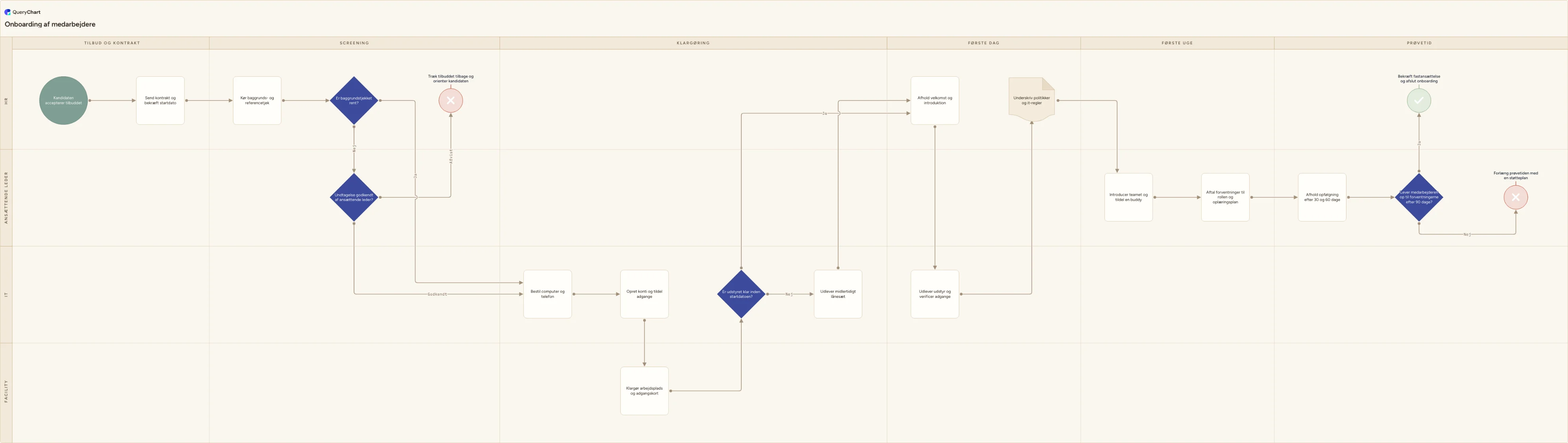1568x443 pixels.
Task: Click the 'Onboarding af medarbejdere' title
Action: coord(50,25)
